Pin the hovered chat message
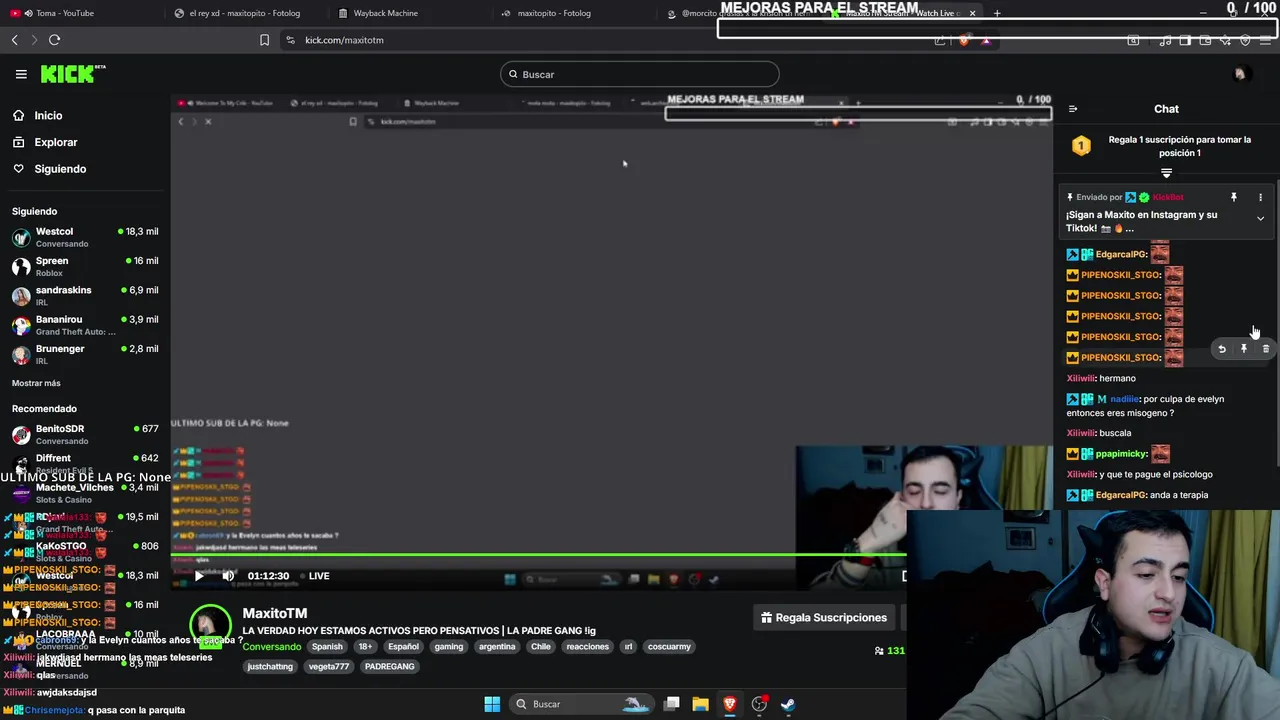 1244,349
